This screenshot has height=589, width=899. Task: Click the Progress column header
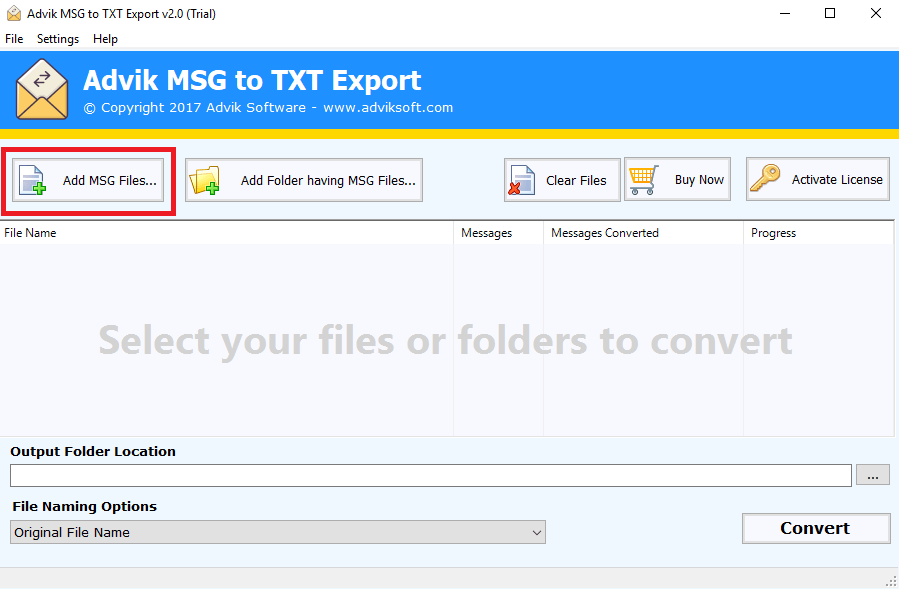coord(819,233)
